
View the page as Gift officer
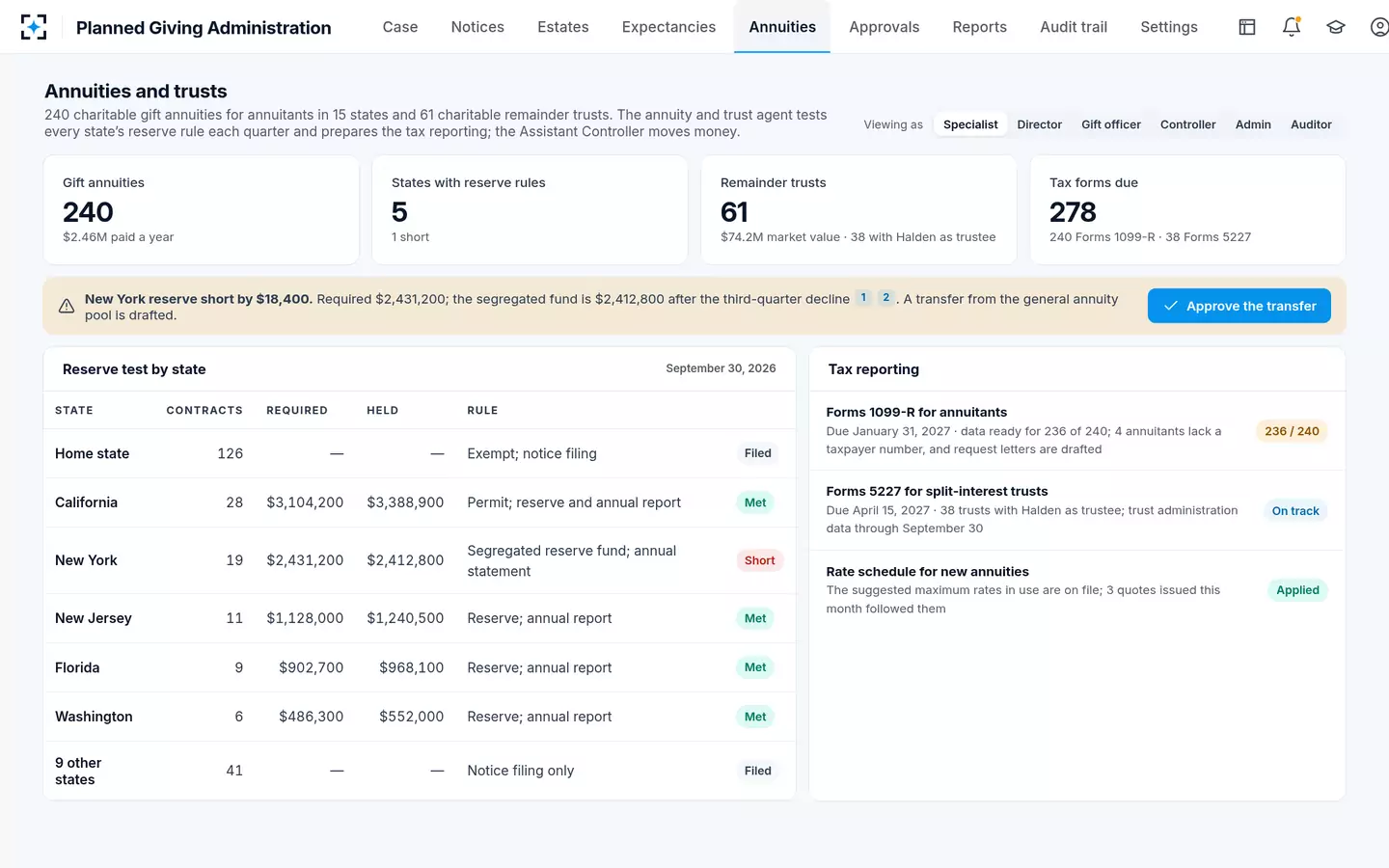tap(1111, 124)
